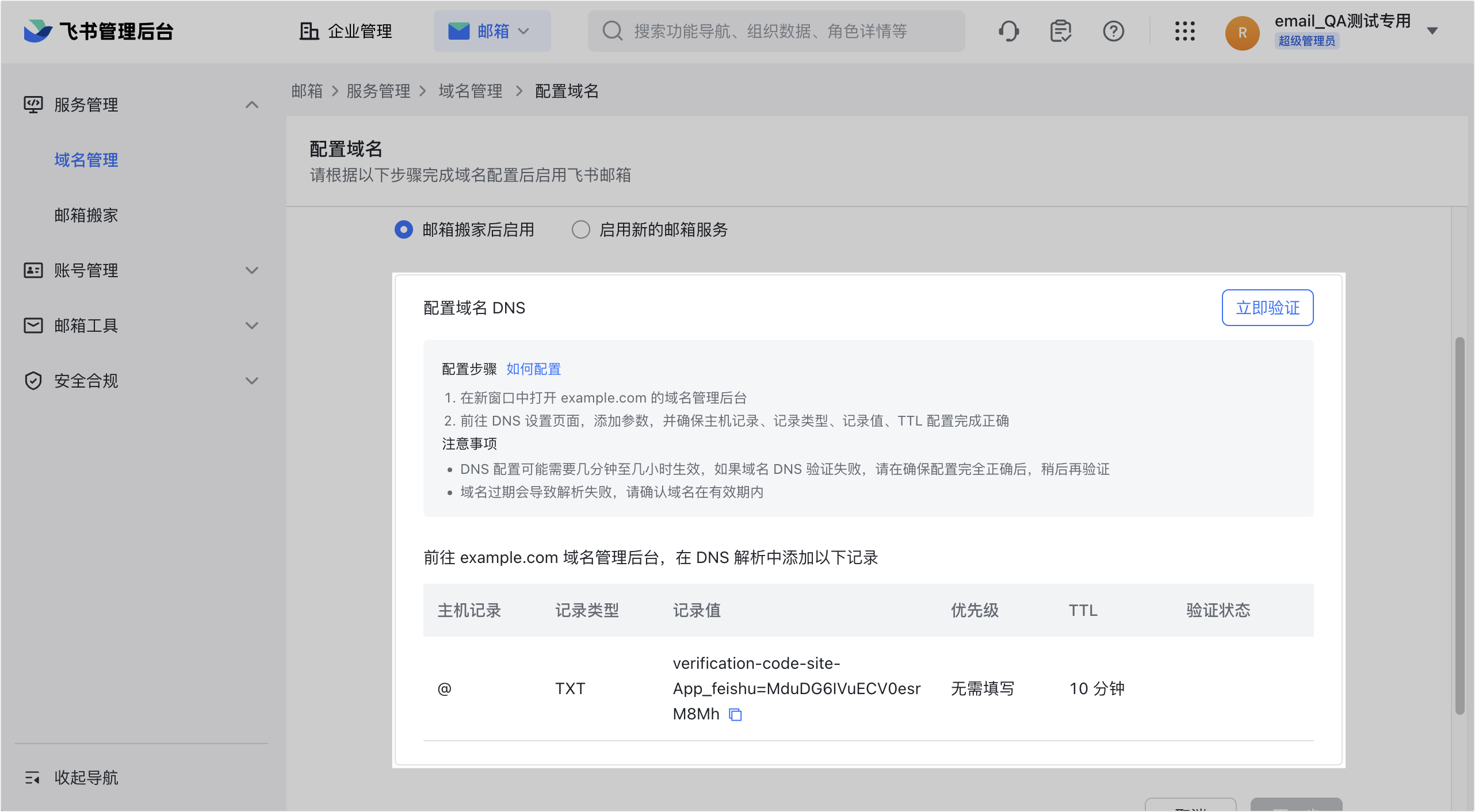
Task: Click 域名管理 breadcrumb link
Action: tap(470, 91)
